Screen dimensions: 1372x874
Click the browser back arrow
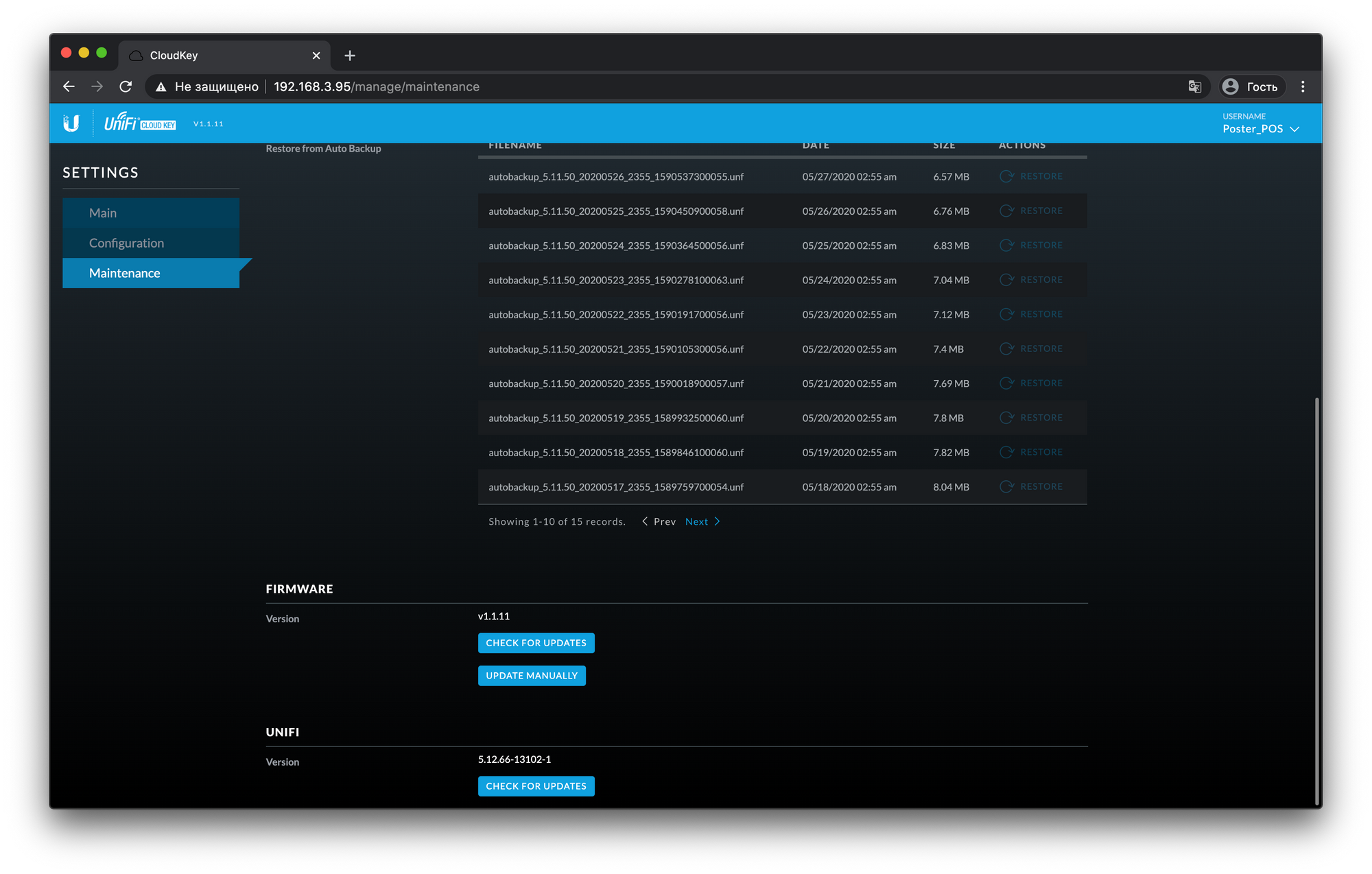pos(69,86)
